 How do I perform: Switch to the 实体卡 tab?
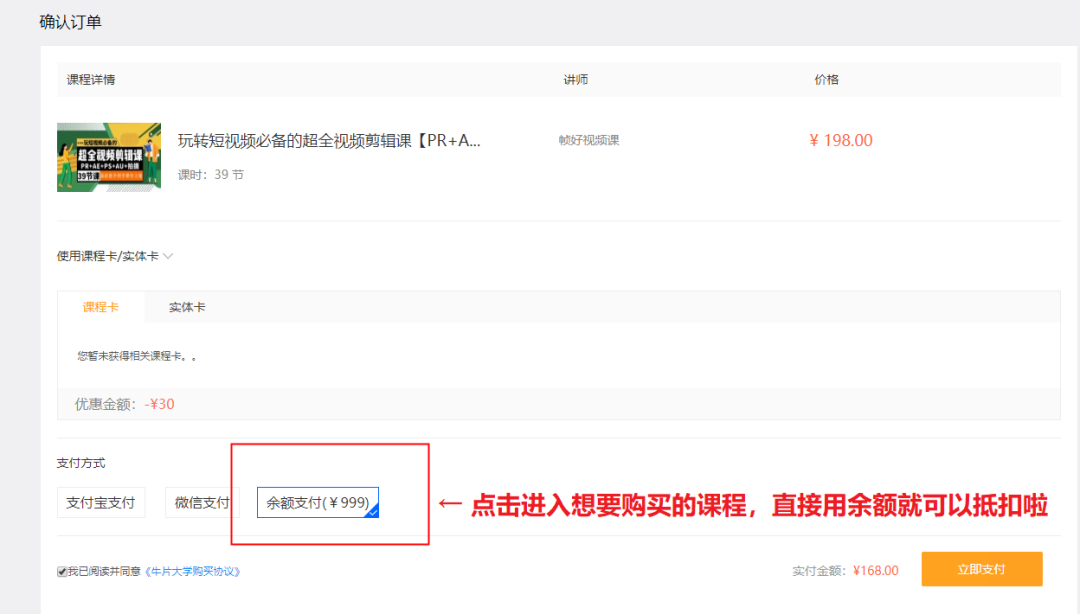pos(187,307)
